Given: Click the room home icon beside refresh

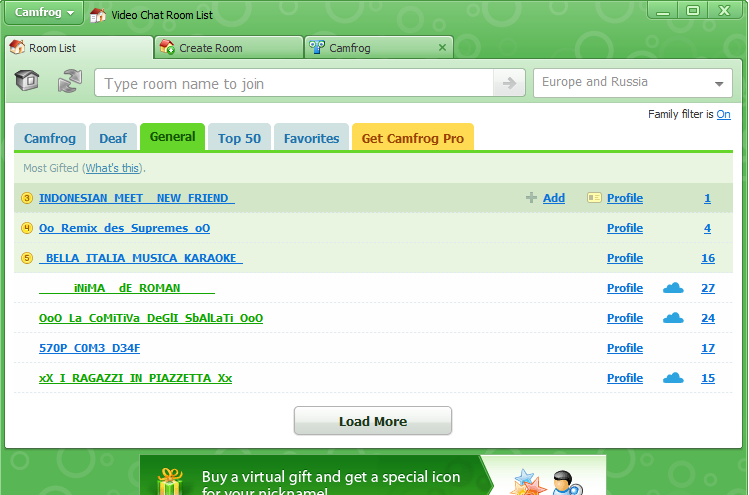Looking at the screenshot, I should 27,80.
